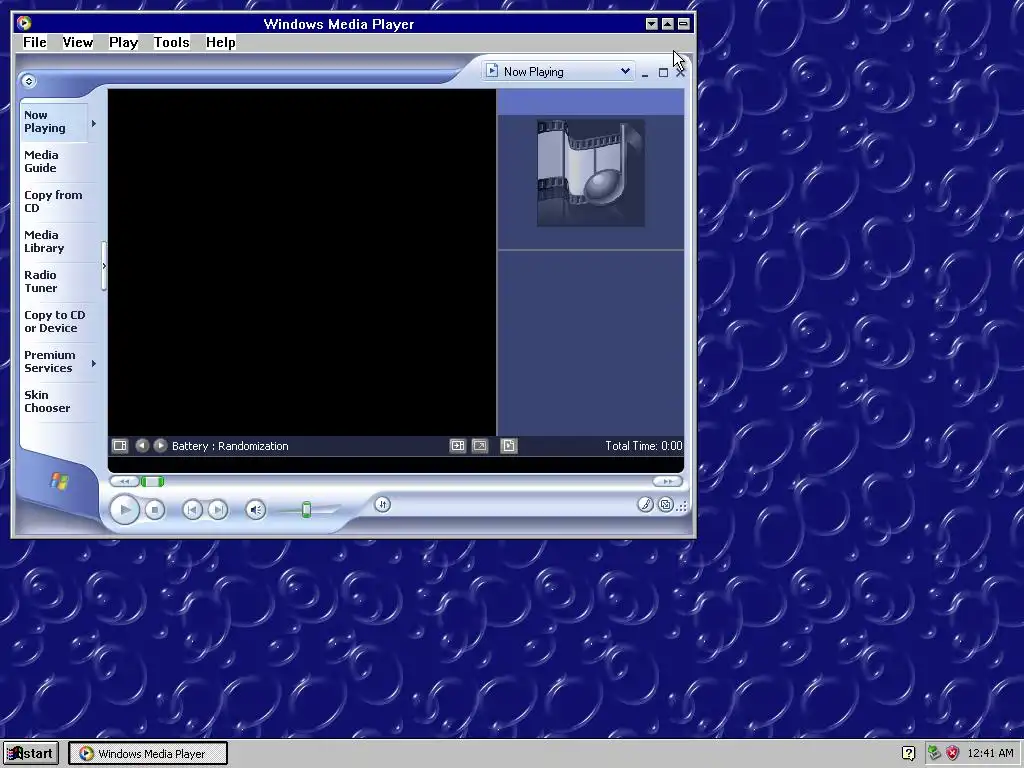Change player color with the brush icon

pos(645,504)
